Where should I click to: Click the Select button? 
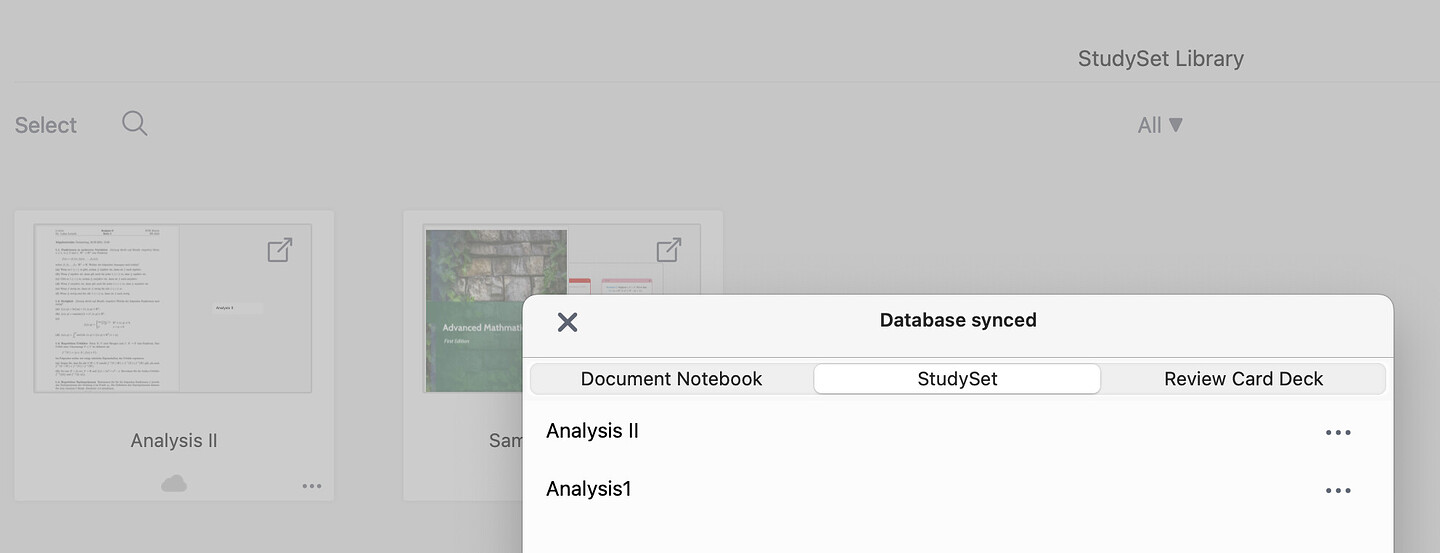46,125
